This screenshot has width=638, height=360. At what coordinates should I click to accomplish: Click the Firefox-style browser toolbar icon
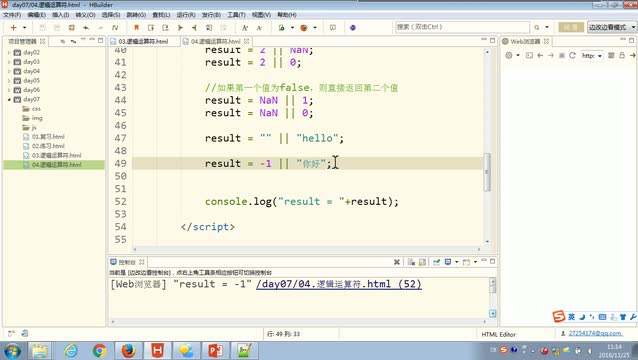304,28
